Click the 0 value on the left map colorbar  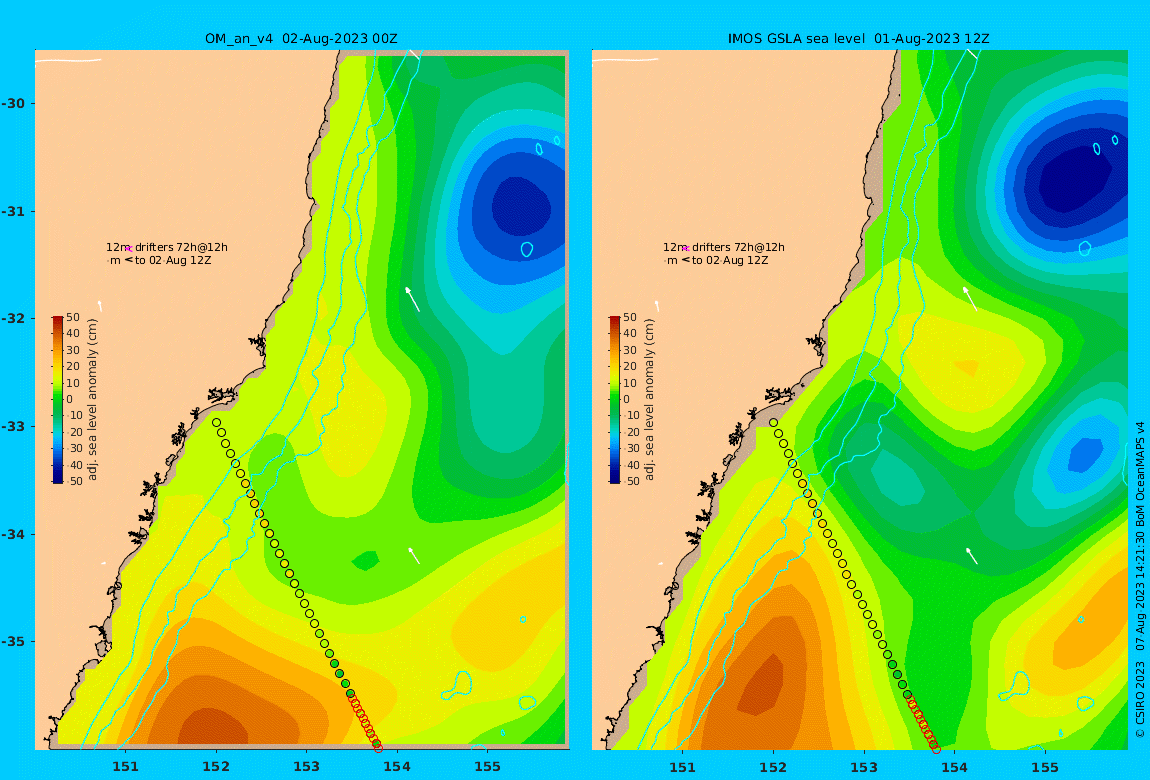click(70, 400)
